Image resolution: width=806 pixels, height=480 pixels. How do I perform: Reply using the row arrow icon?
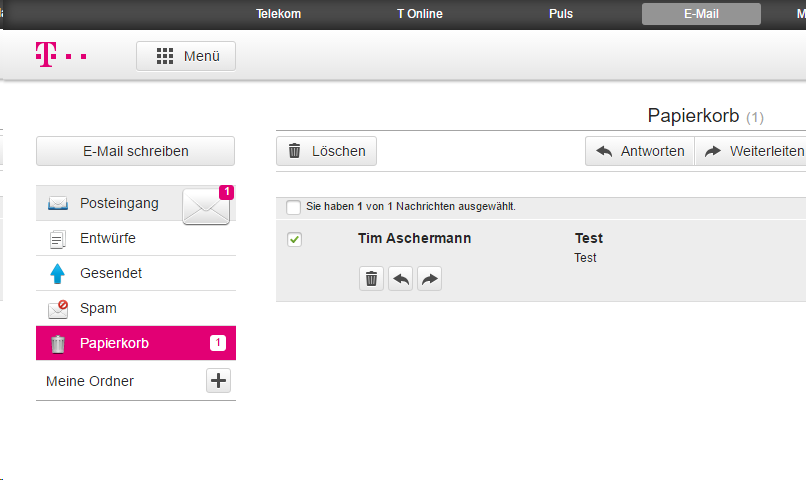tap(400, 279)
